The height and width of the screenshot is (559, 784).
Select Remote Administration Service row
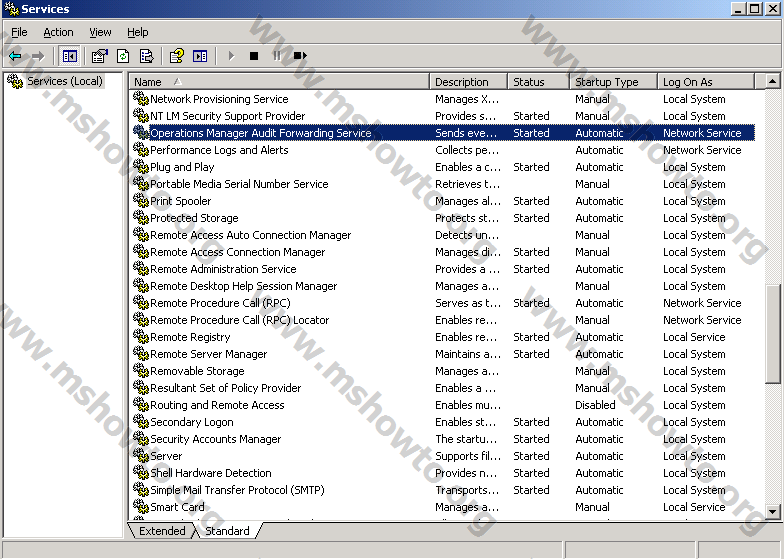tap(442, 268)
